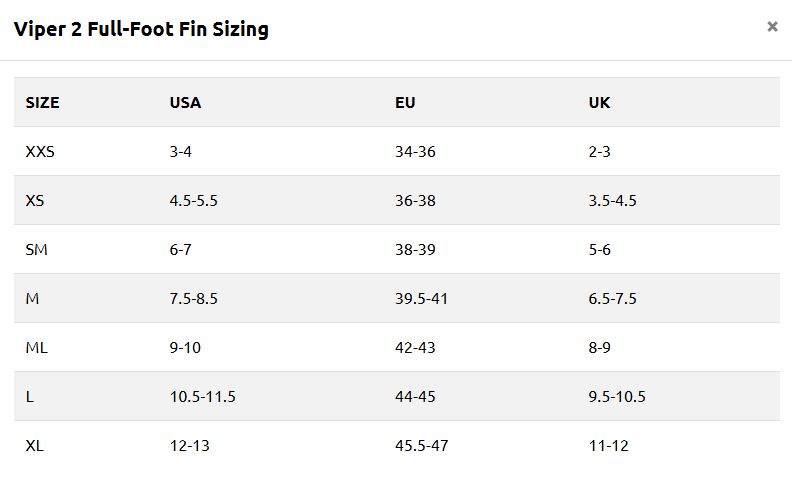Select the ML size row label

click(x=36, y=347)
